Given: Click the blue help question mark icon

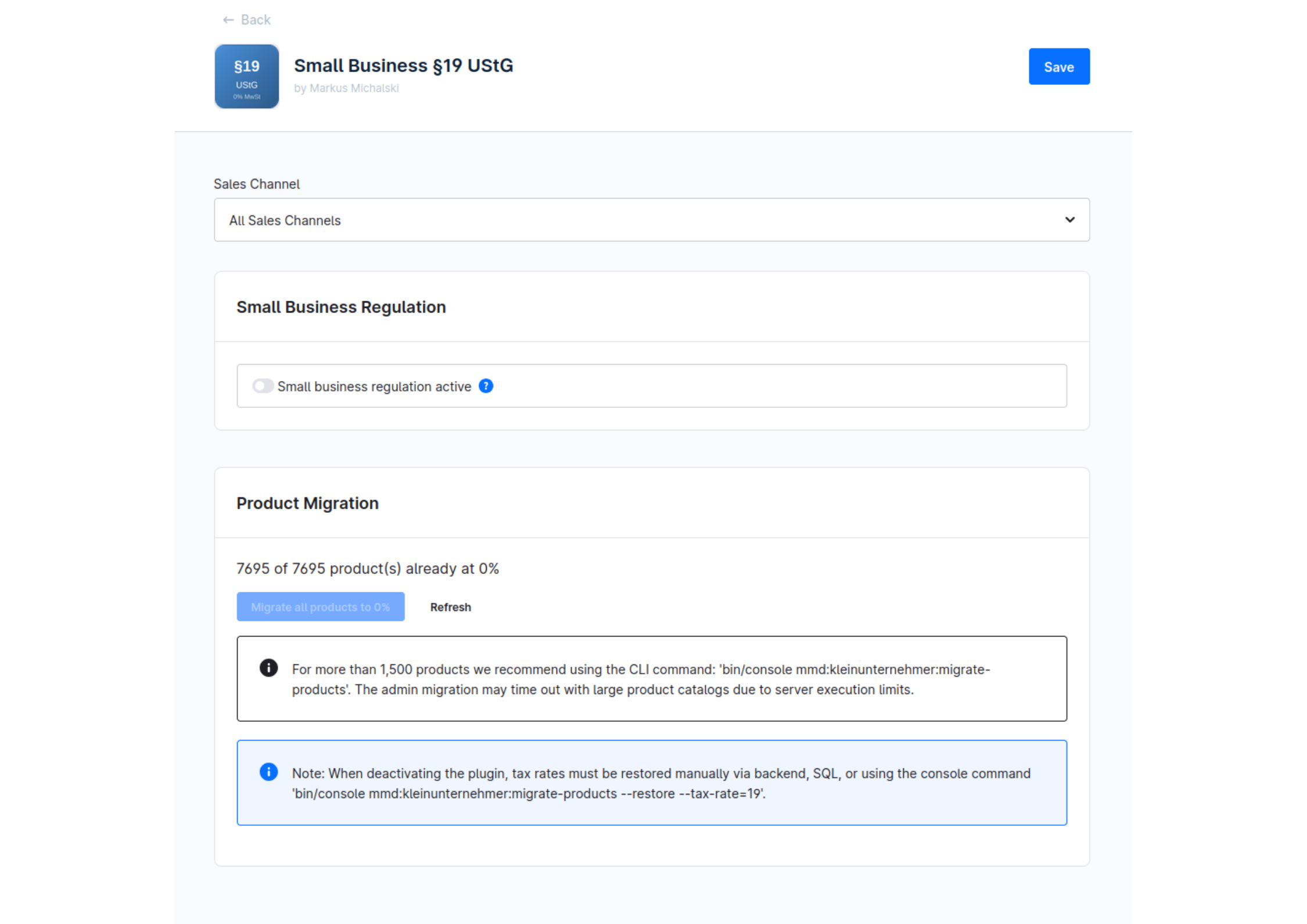Looking at the screenshot, I should click(x=486, y=386).
